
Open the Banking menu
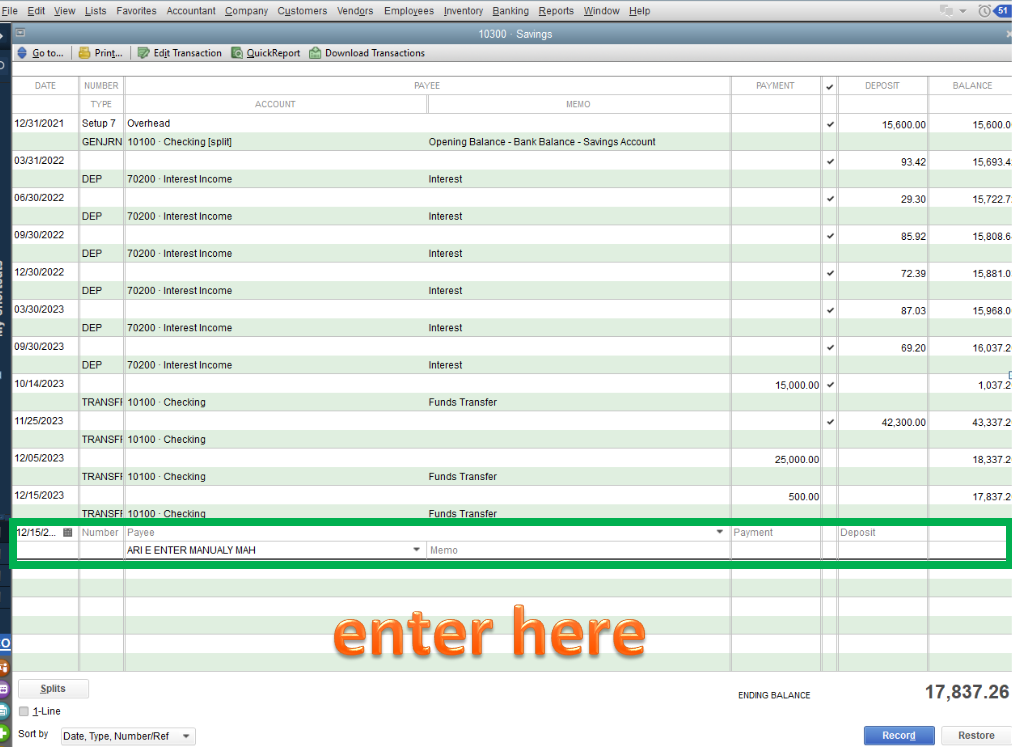pyautogui.click(x=511, y=11)
